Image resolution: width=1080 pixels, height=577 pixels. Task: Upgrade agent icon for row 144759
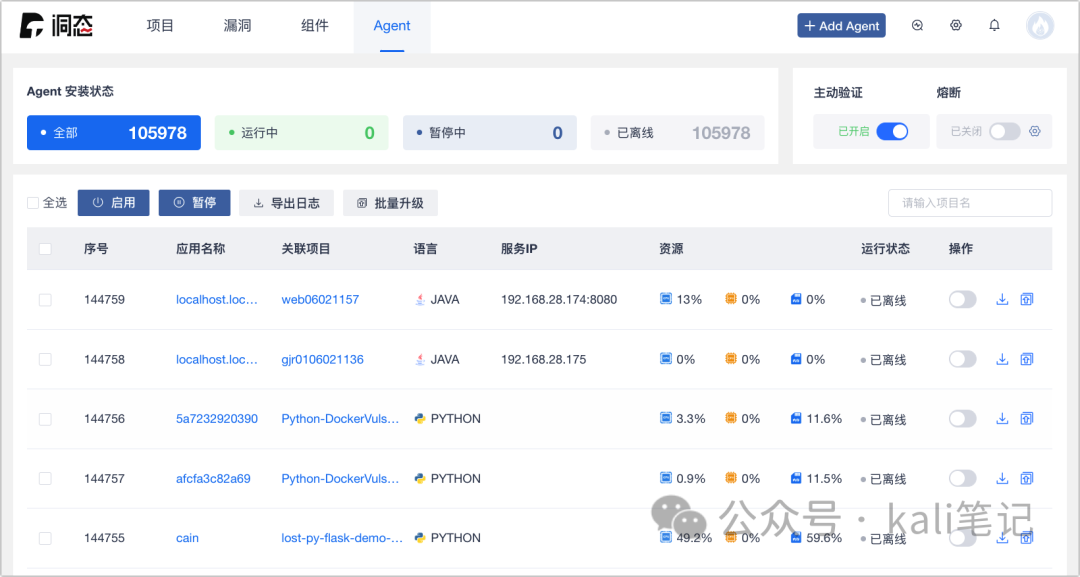[1026, 300]
